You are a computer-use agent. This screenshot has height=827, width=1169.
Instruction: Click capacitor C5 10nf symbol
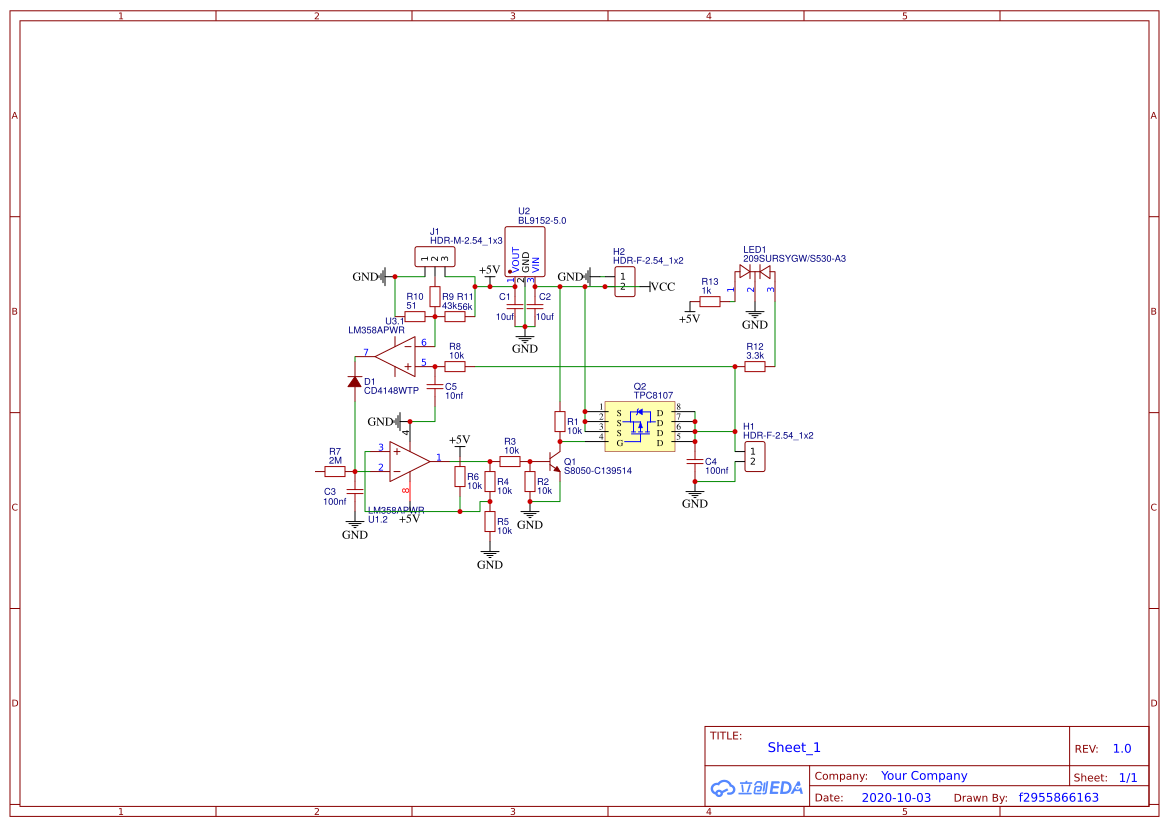click(x=437, y=386)
